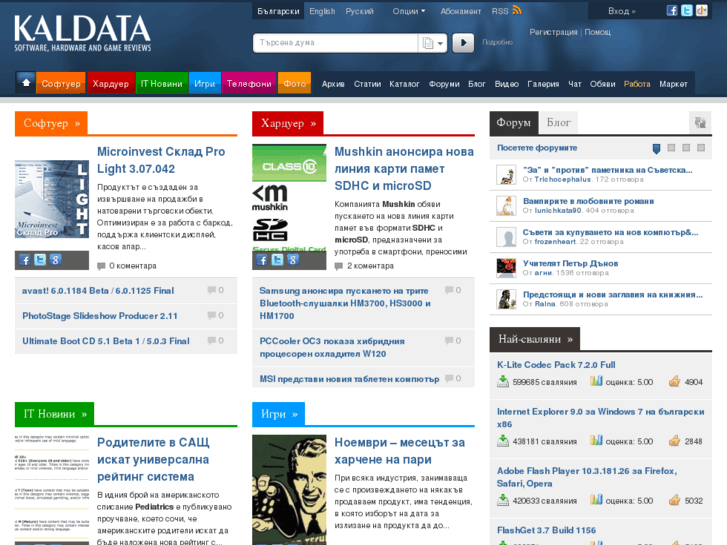The height and width of the screenshot is (545, 727).
Task: Select third forum pagination square
Action: coord(686,147)
